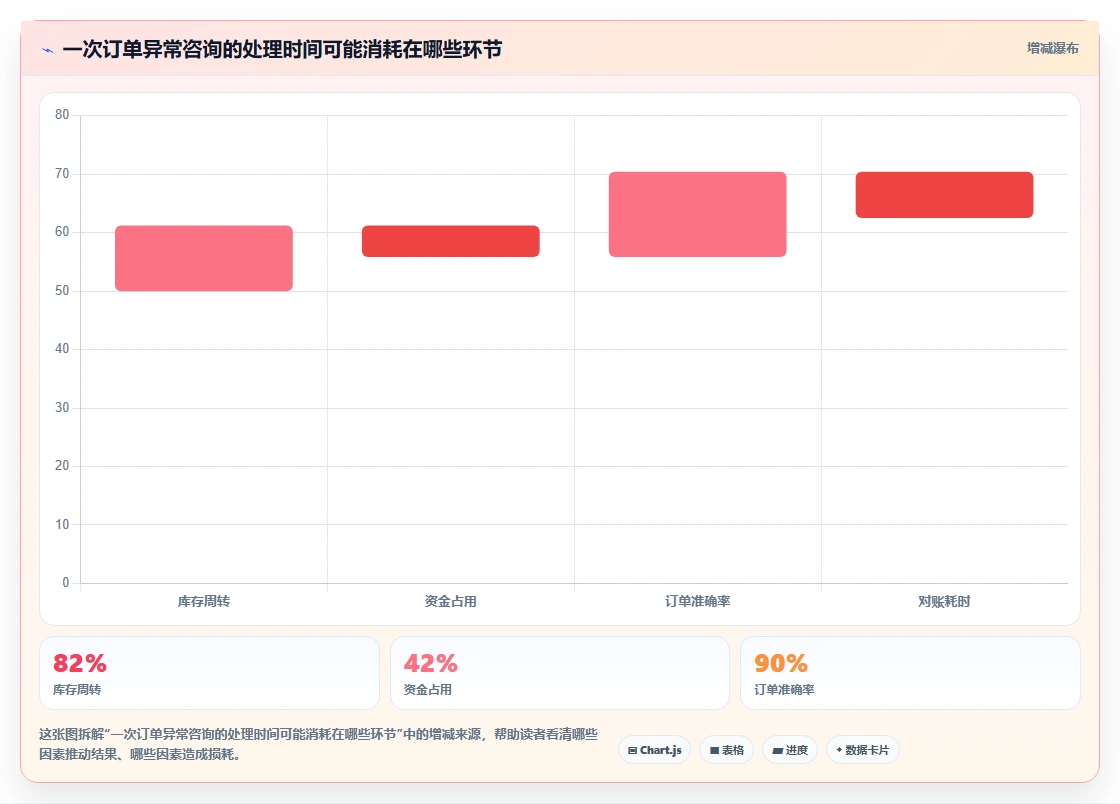Select the Chart.js tag chip

pyautogui.click(x=654, y=750)
